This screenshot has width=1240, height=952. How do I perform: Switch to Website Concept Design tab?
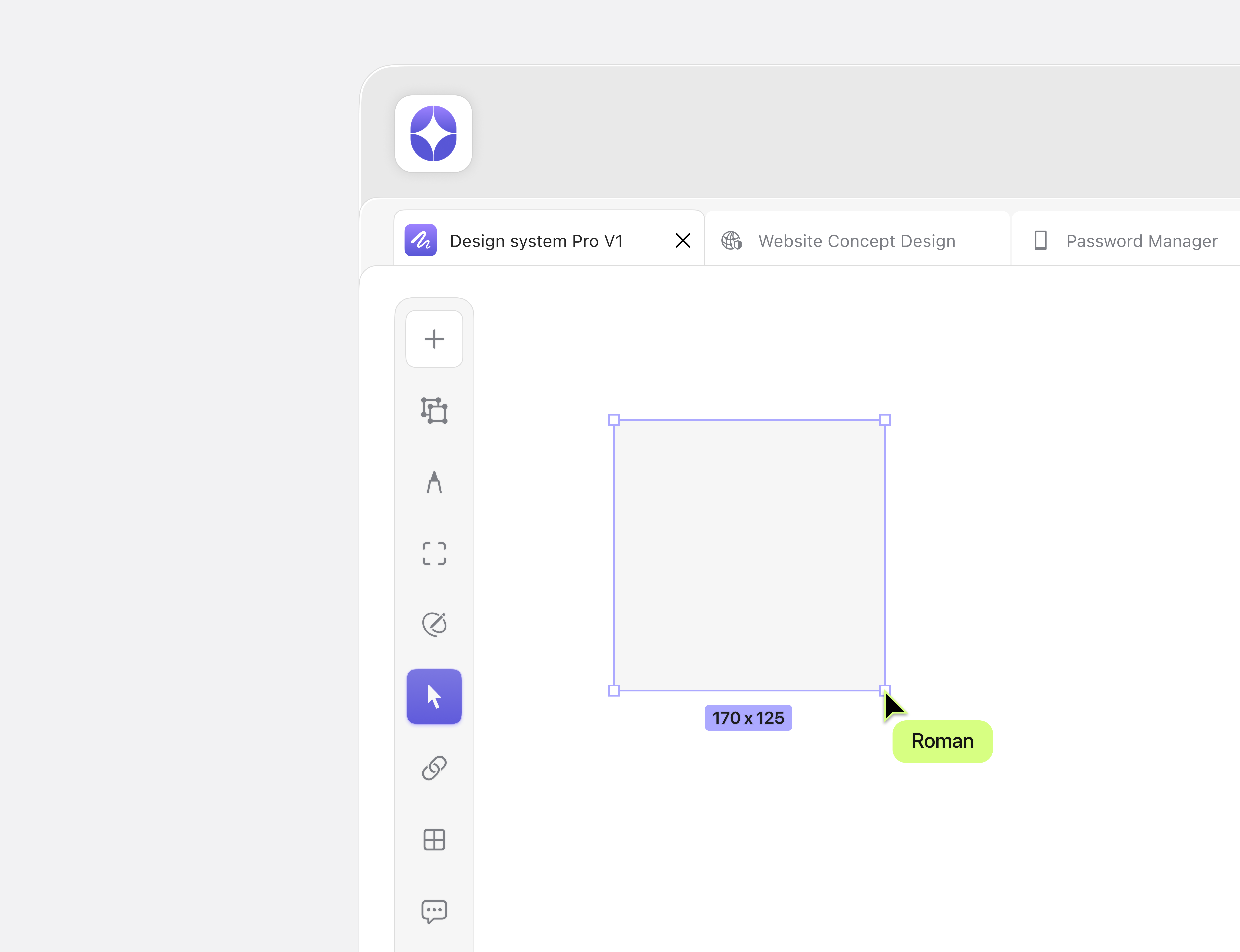(x=856, y=240)
